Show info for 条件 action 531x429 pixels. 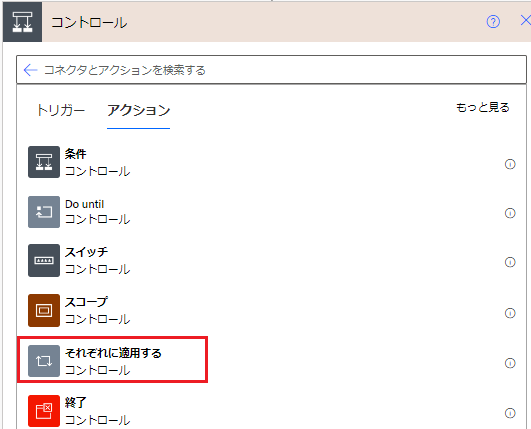click(x=510, y=164)
